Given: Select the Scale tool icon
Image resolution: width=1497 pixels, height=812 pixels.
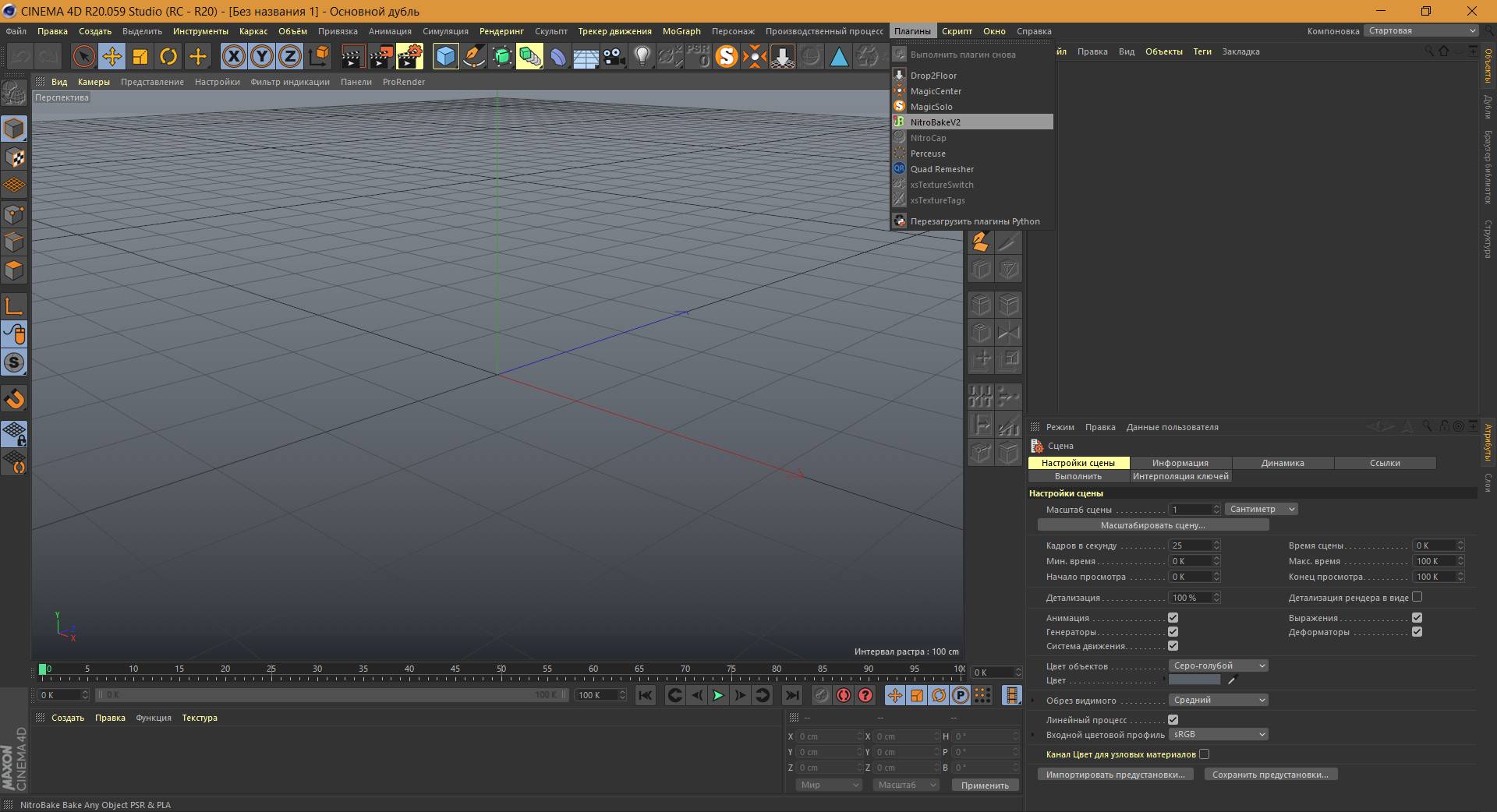Looking at the screenshot, I should point(140,56).
